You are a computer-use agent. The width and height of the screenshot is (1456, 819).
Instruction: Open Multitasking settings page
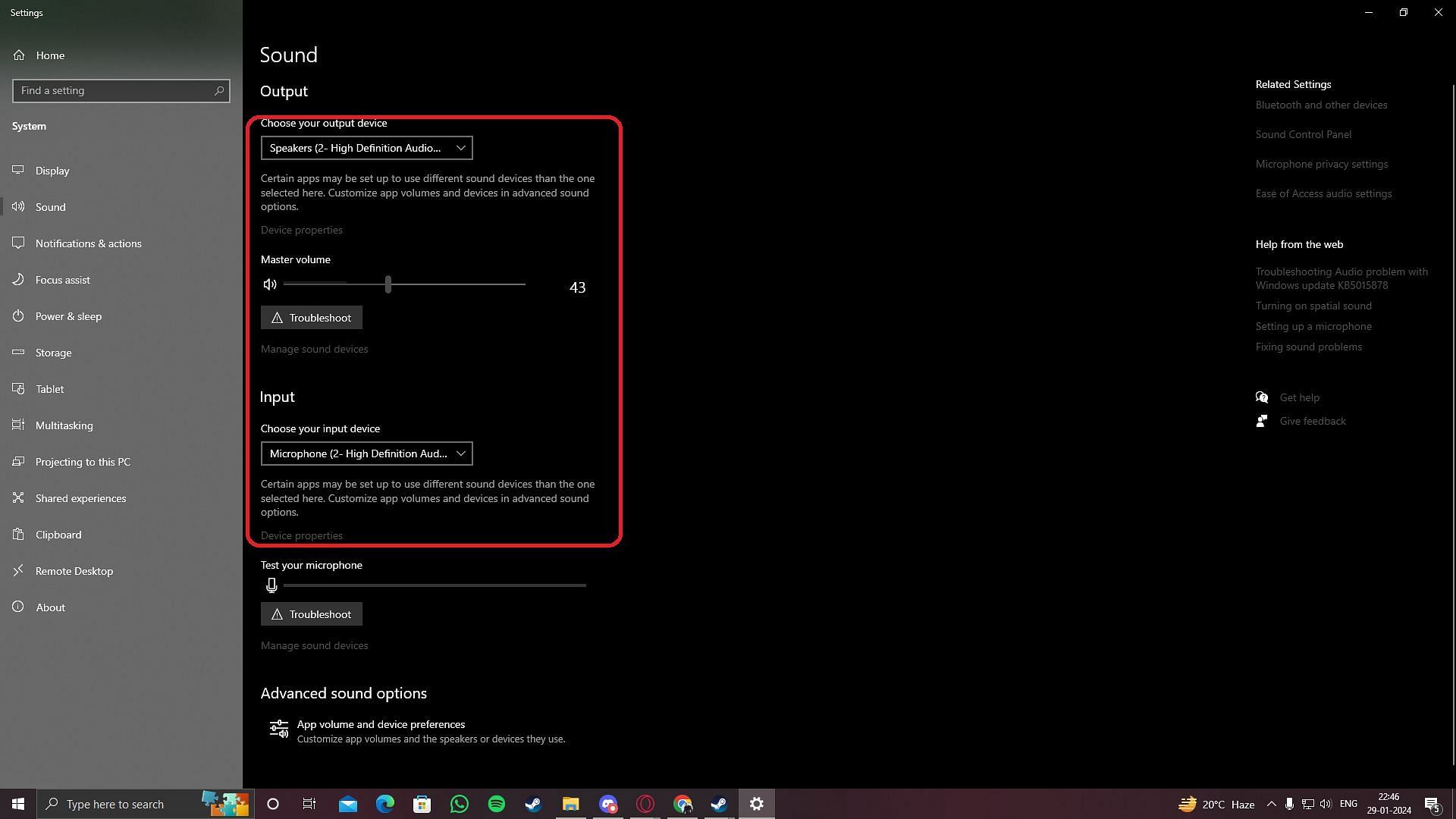click(x=121, y=425)
